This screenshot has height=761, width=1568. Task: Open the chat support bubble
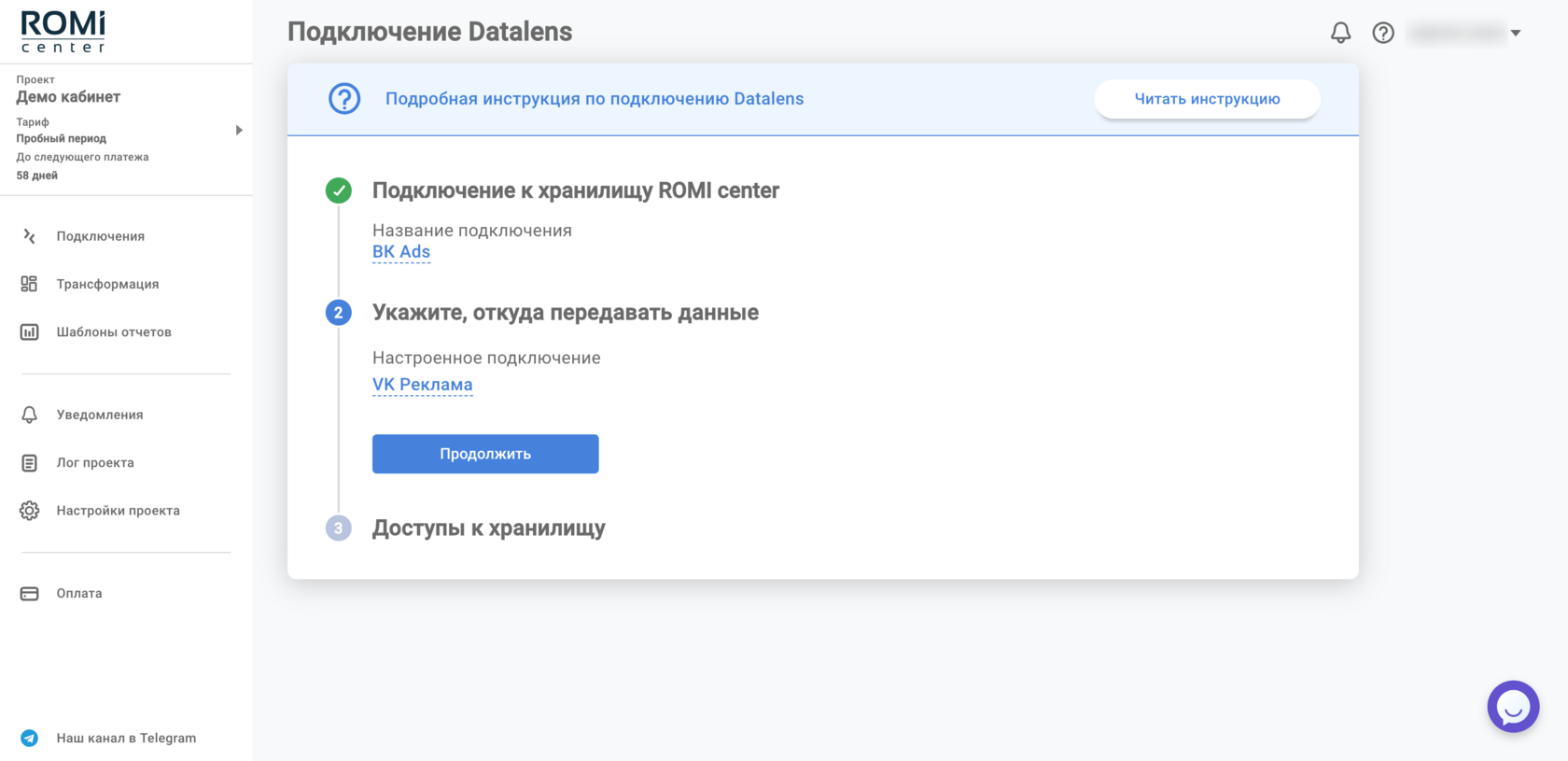click(1513, 707)
